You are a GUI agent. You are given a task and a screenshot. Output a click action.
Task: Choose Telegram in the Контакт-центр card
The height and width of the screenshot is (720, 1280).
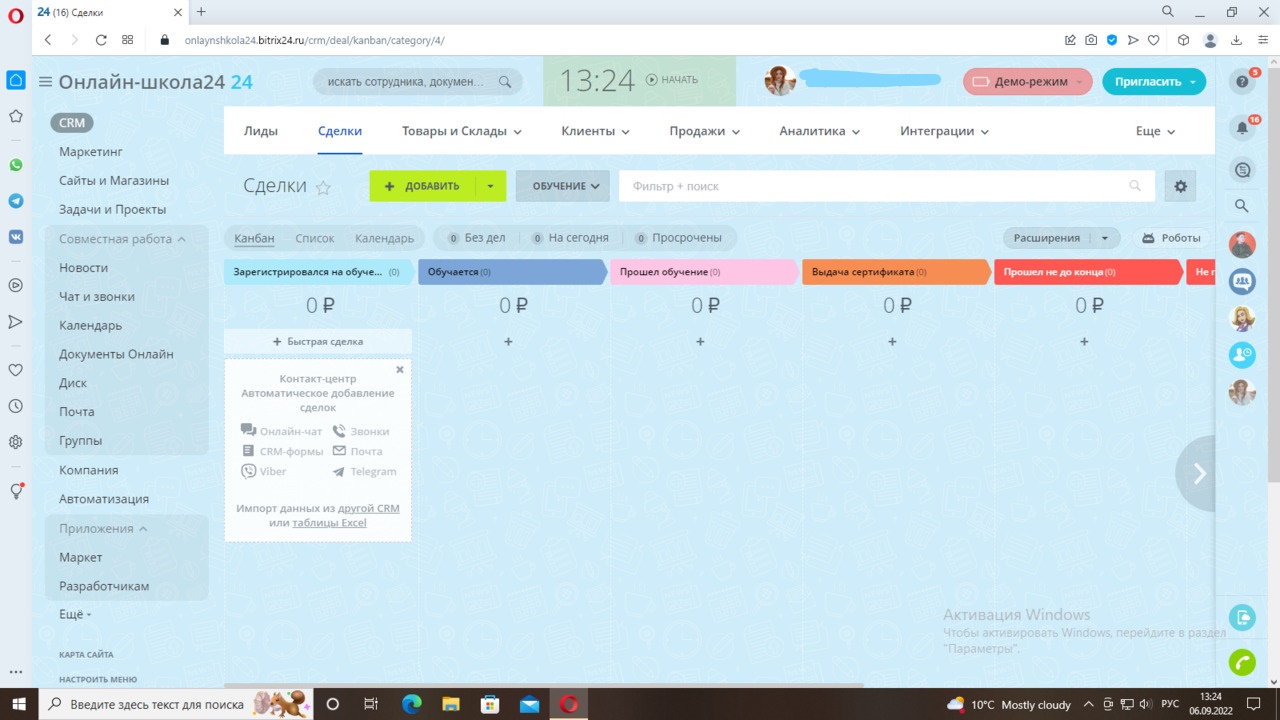pos(364,471)
